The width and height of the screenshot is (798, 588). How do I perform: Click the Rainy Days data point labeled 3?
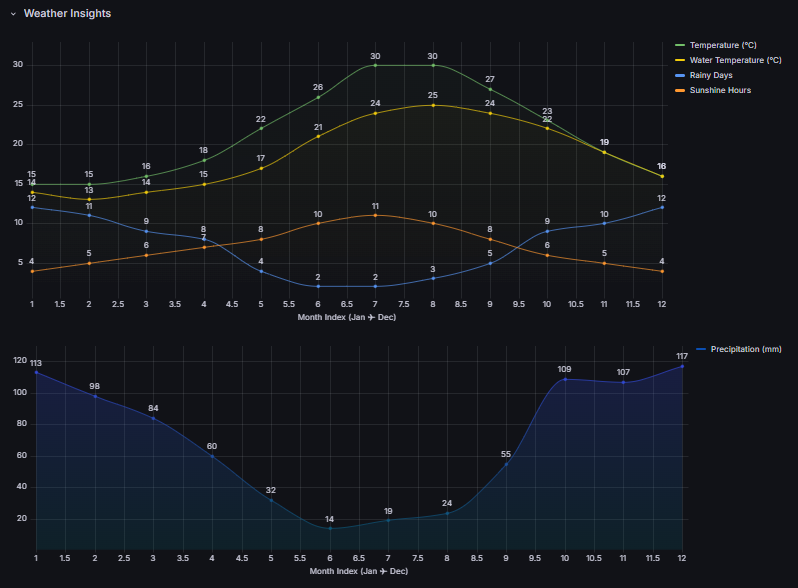[x=433, y=278]
